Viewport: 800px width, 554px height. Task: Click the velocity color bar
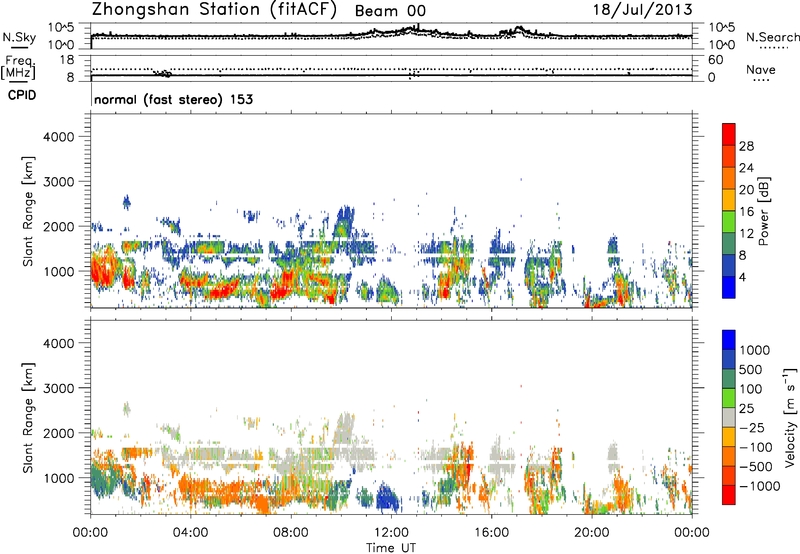pyautogui.click(x=729, y=417)
